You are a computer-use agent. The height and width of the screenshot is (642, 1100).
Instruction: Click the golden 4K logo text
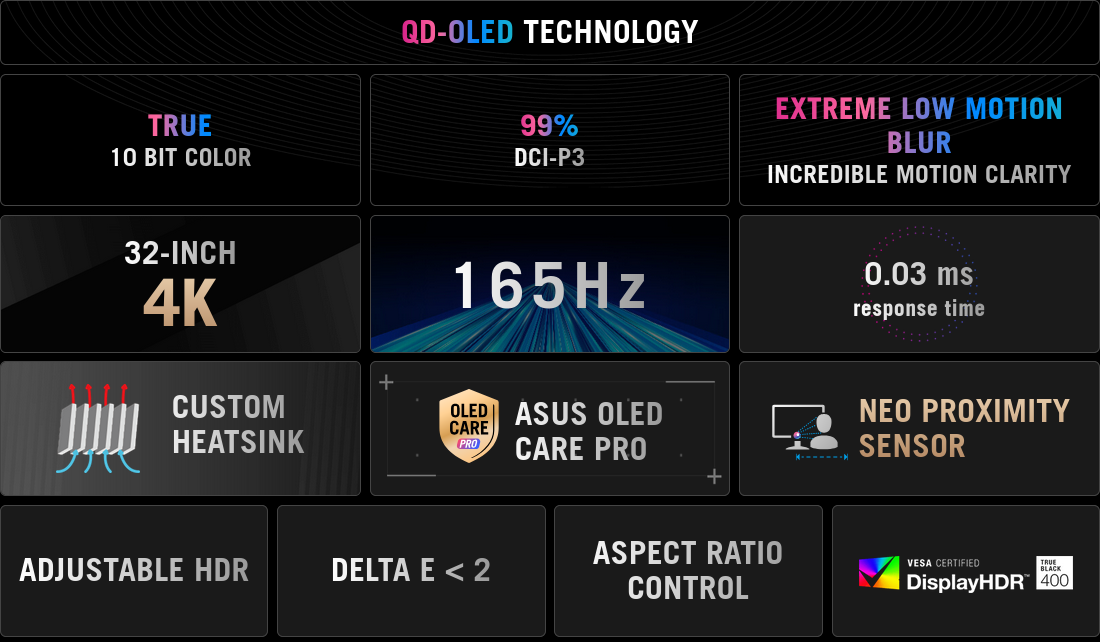180,304
